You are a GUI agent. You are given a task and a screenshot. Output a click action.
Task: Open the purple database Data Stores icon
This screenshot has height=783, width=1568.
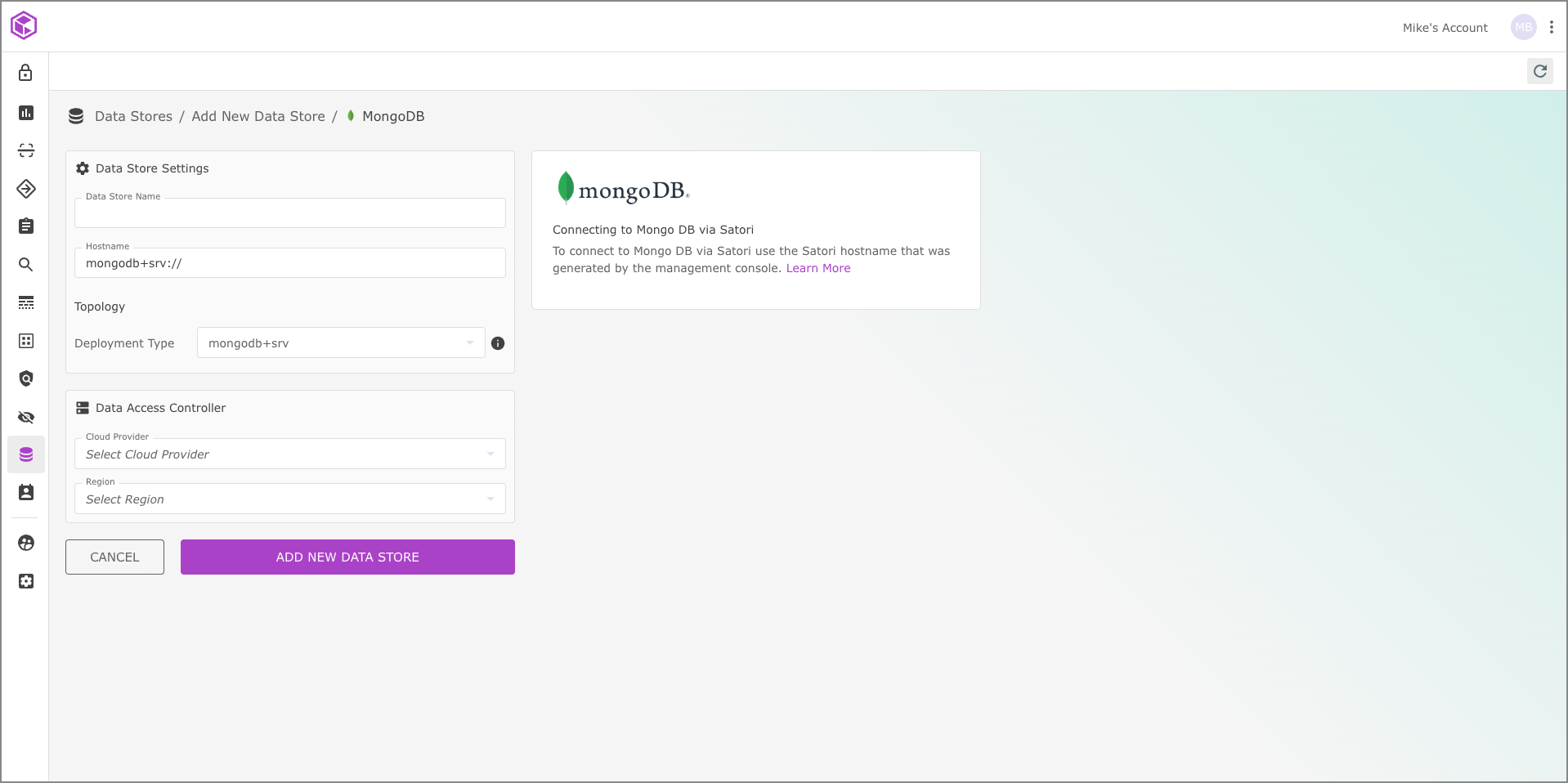26,454
